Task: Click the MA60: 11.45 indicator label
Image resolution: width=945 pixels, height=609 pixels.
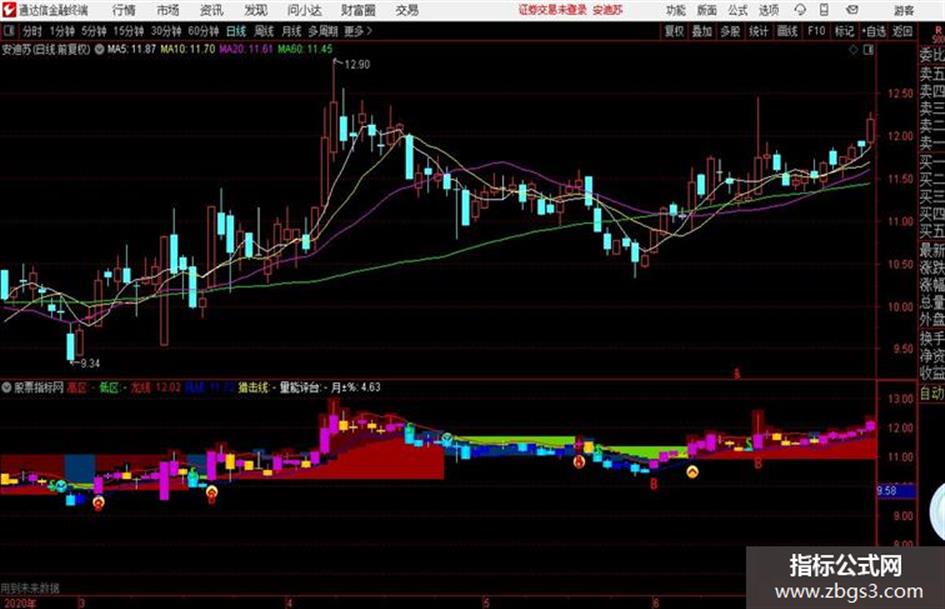Action: (x=305, y=49)
